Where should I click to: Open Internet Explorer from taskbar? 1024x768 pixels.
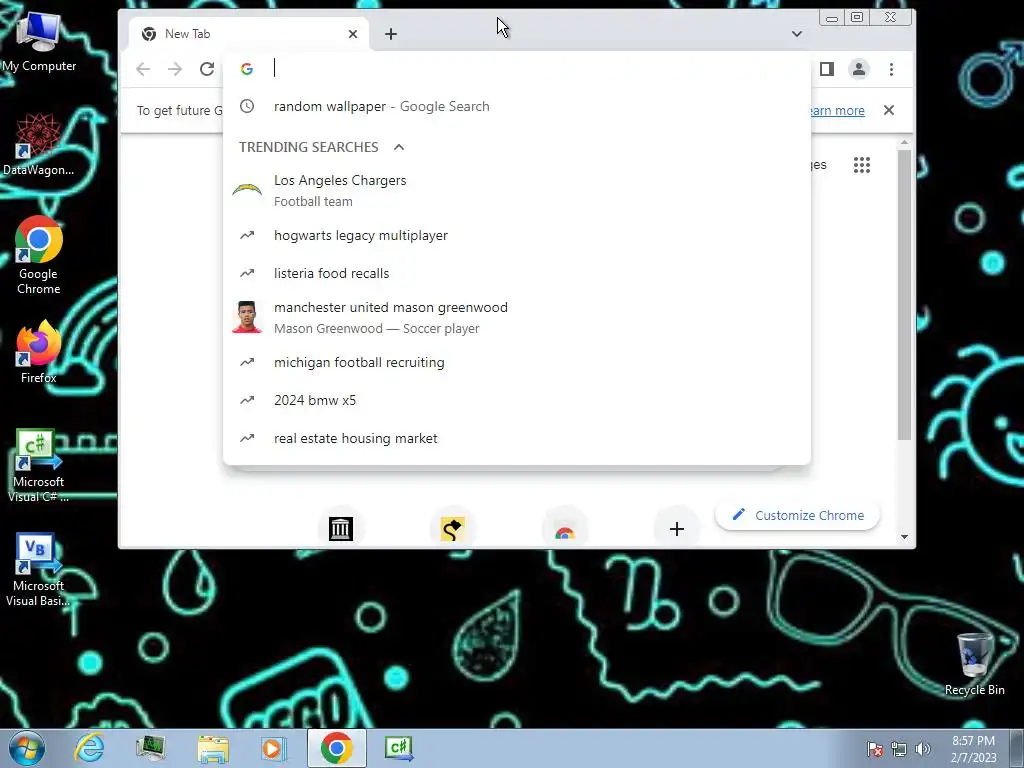pos(89,748)
